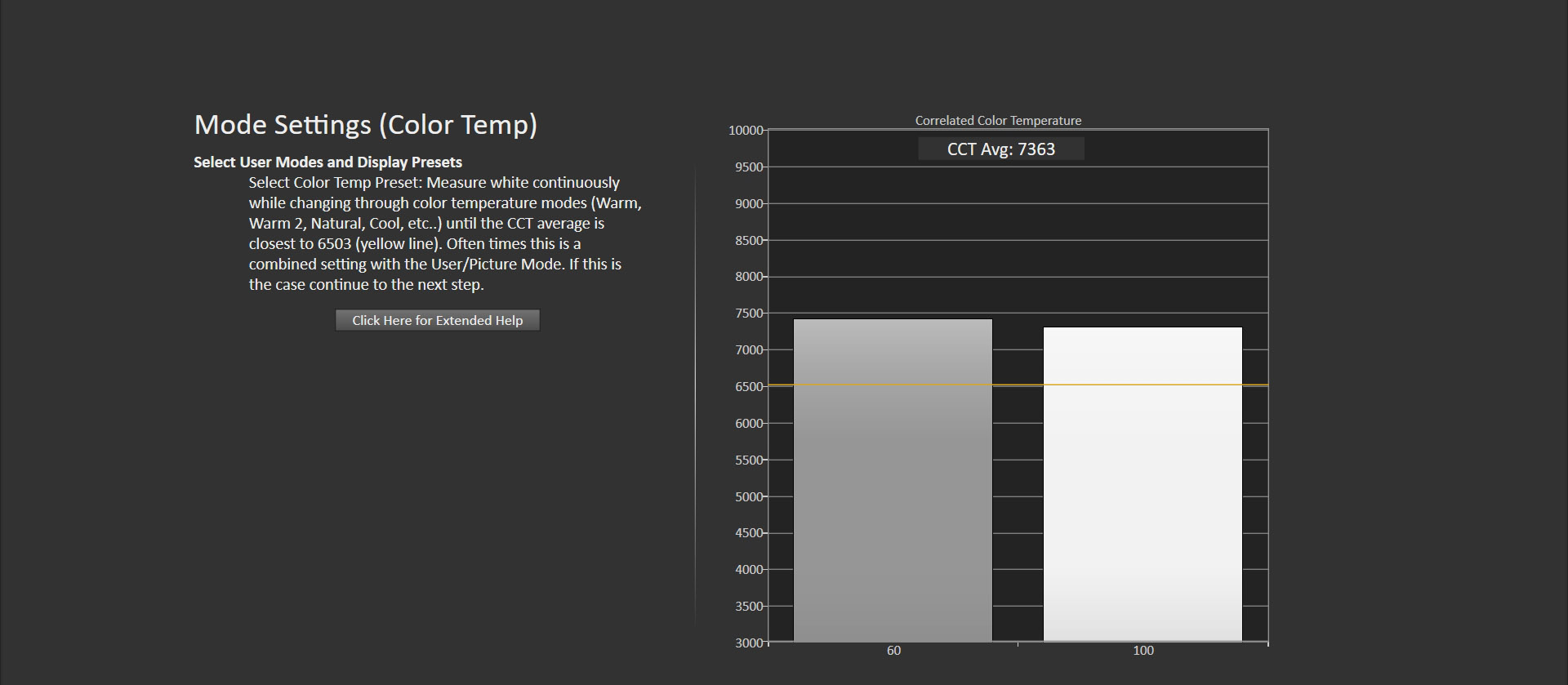Screen dimensions: 1568x685
Task: Click the 5000 axis label
Action: point(749,496)
